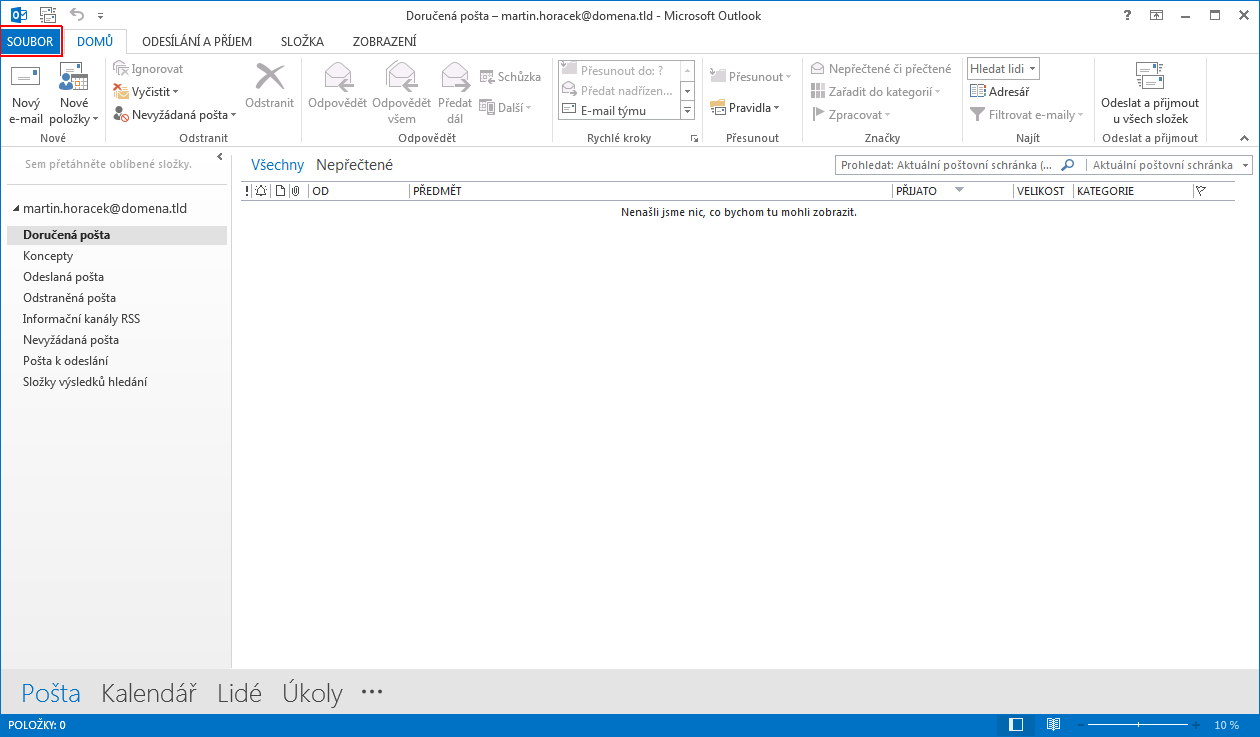Click the magnifier search icon
1260x737 pixels.
point(1067,165)
